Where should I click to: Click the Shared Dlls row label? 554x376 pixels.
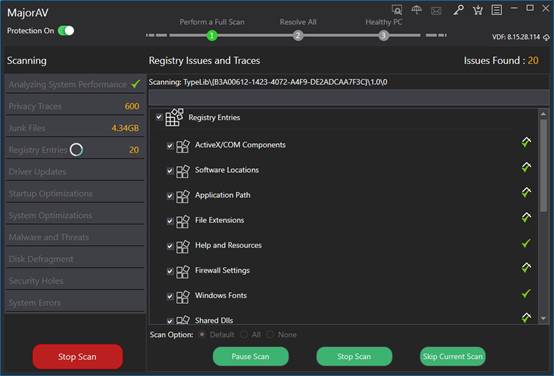click(x=214, y=321)
